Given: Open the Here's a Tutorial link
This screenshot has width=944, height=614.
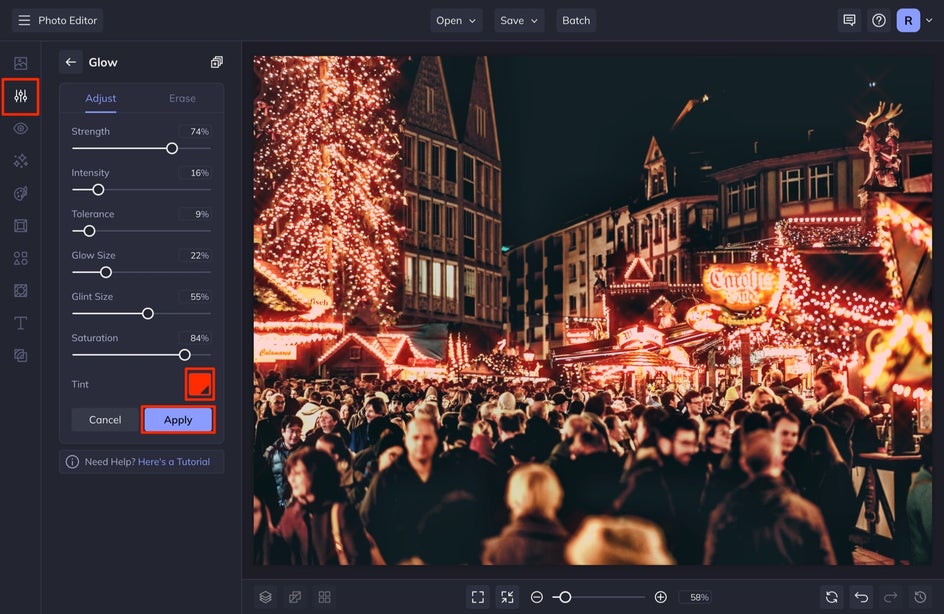Looking at the screenshot, I should click(x=174, y=462).
